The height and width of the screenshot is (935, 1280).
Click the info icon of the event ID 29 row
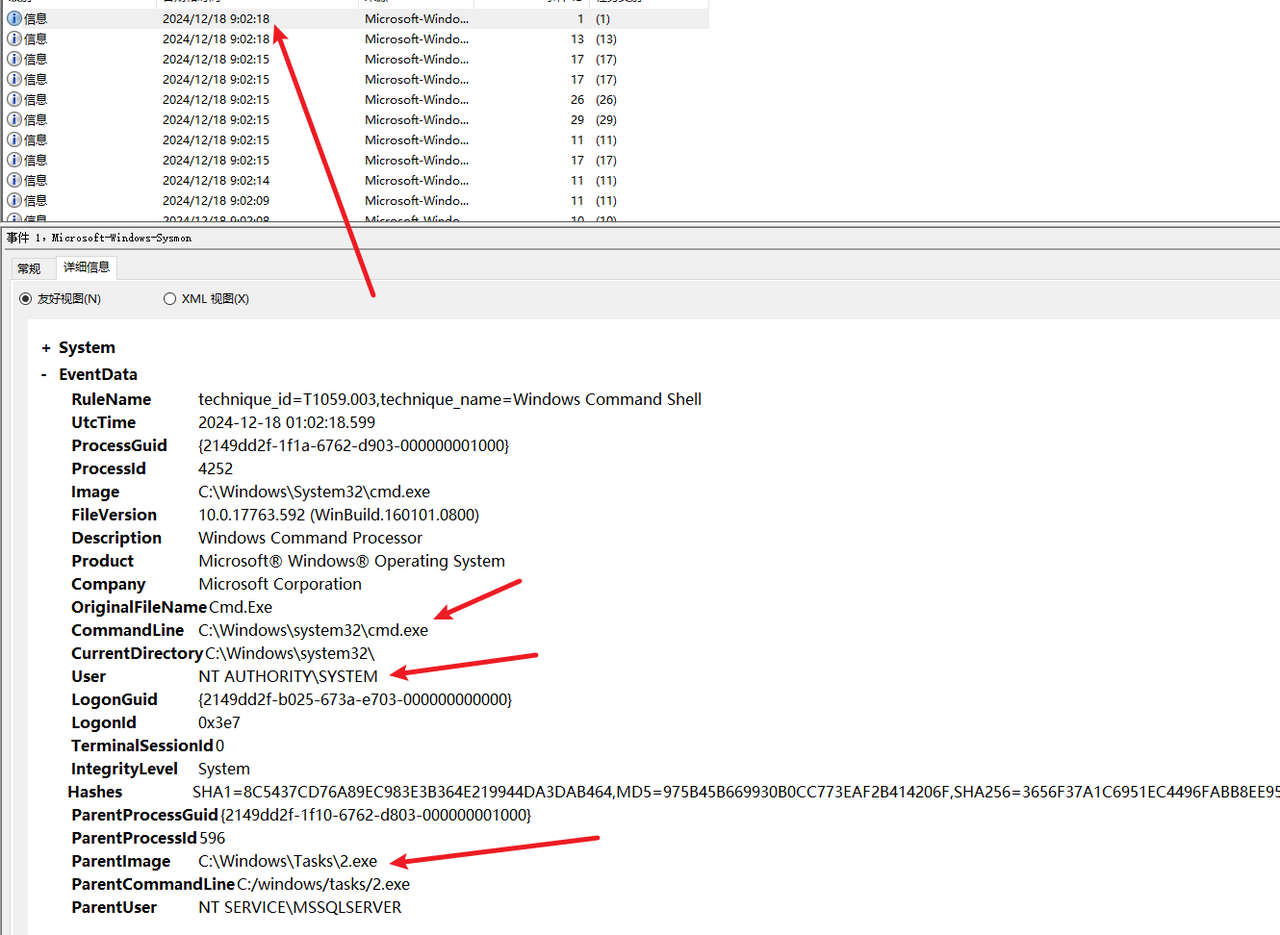pyautogui.click(x=14, y=119)
